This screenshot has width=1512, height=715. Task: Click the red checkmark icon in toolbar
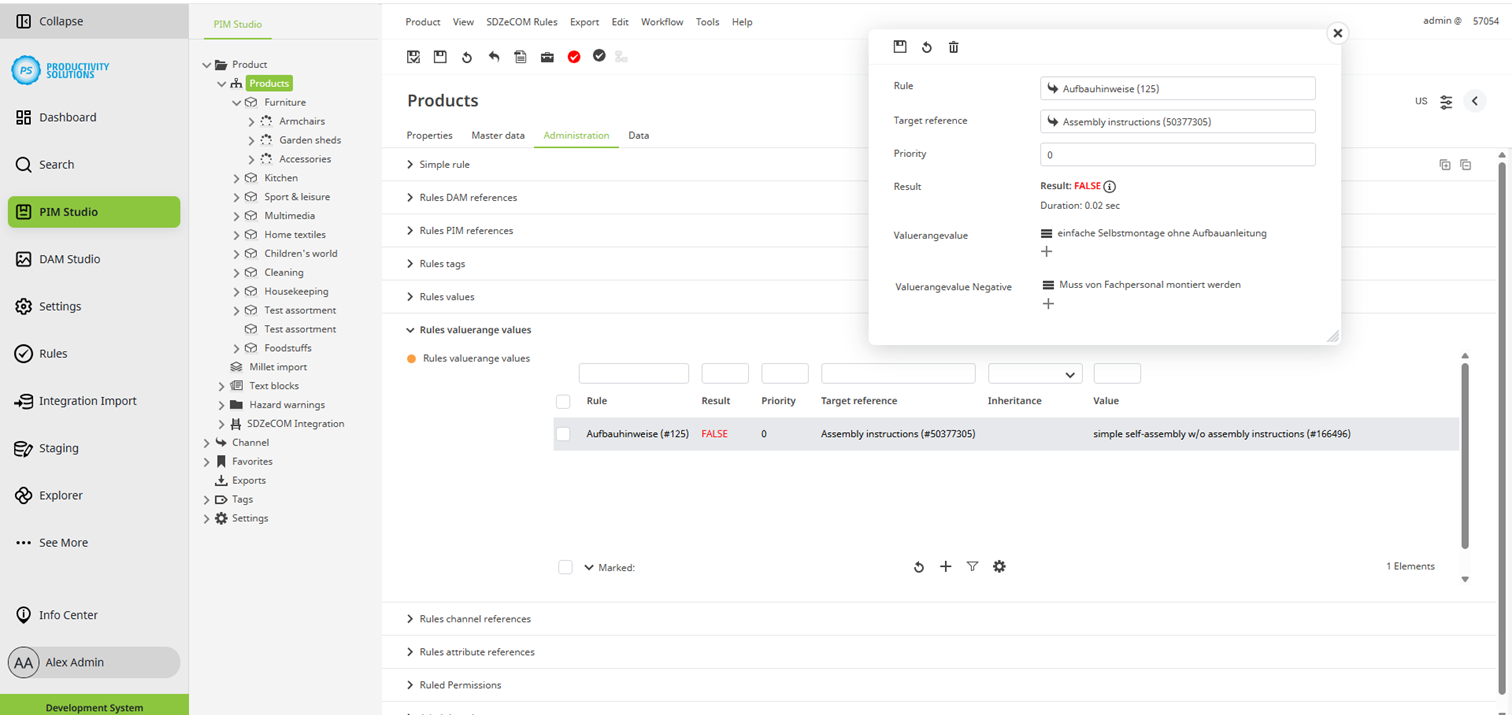(574, 57)
